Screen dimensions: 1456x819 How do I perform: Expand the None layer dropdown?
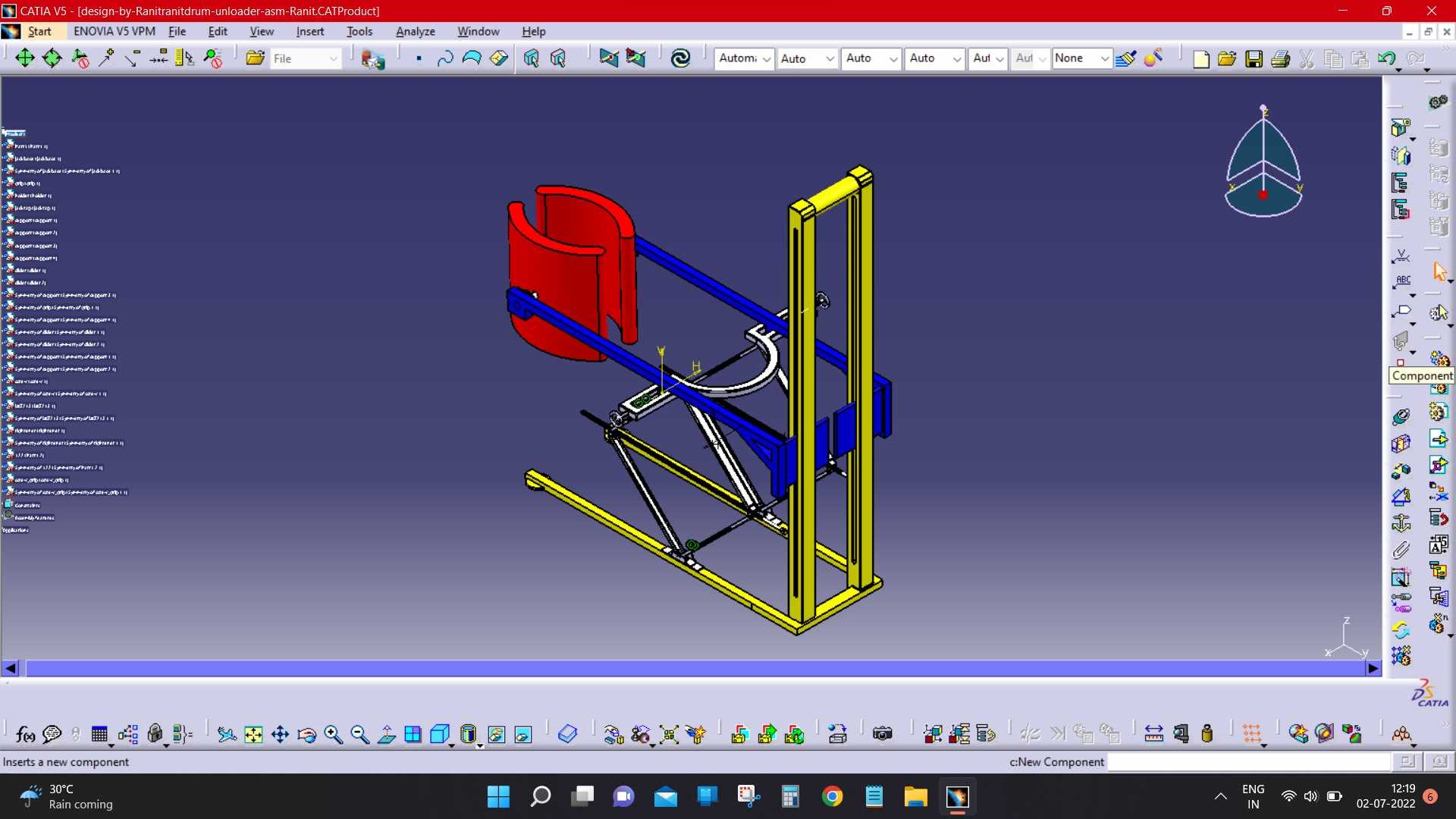pyautogui.click(x=1081, y=58)
